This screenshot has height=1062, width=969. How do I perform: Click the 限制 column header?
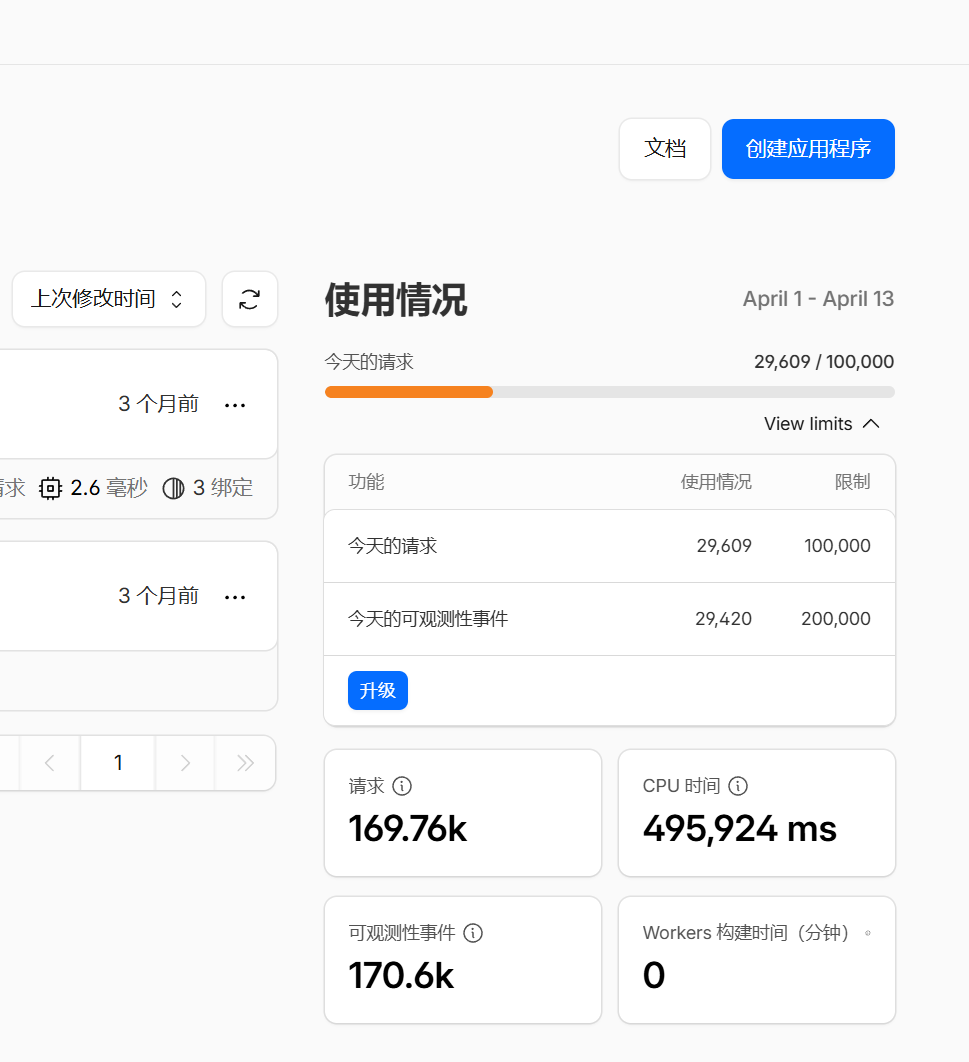(853, 482)
